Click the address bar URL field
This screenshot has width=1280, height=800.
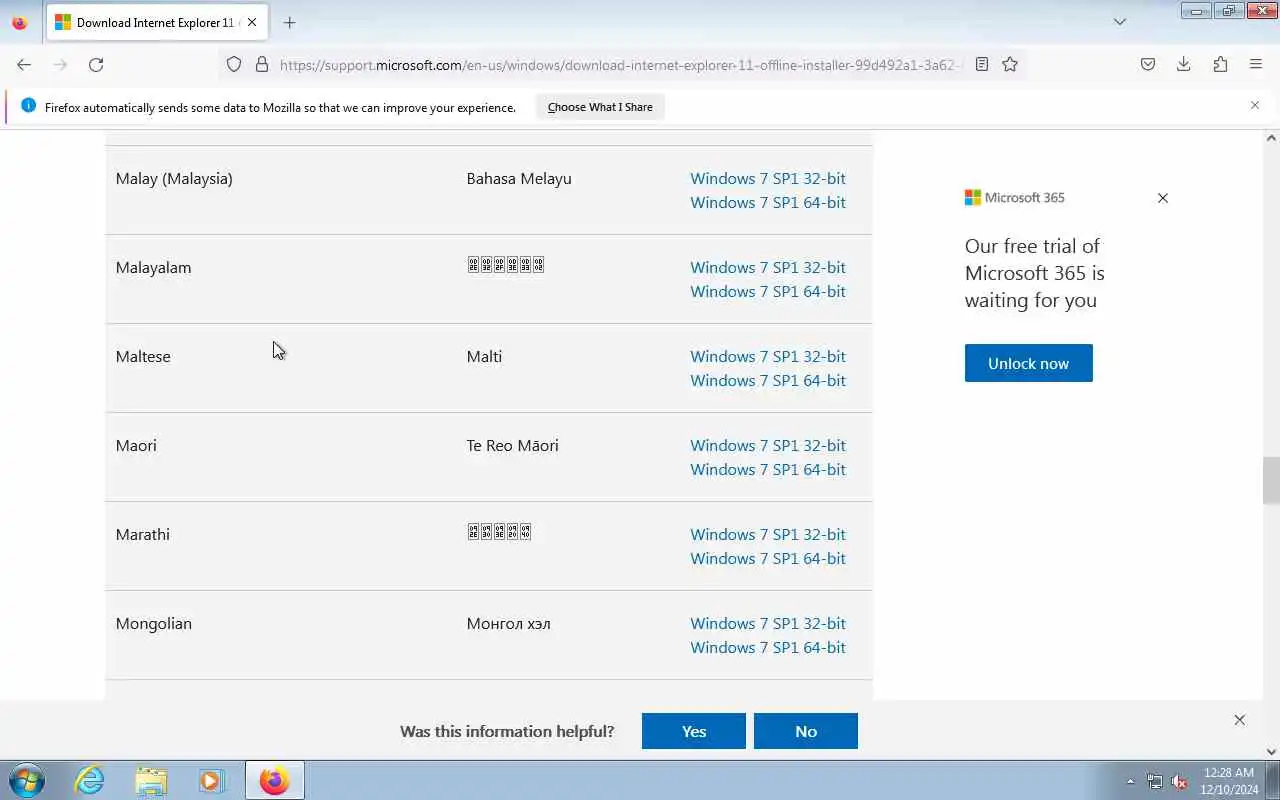(620, 65)
